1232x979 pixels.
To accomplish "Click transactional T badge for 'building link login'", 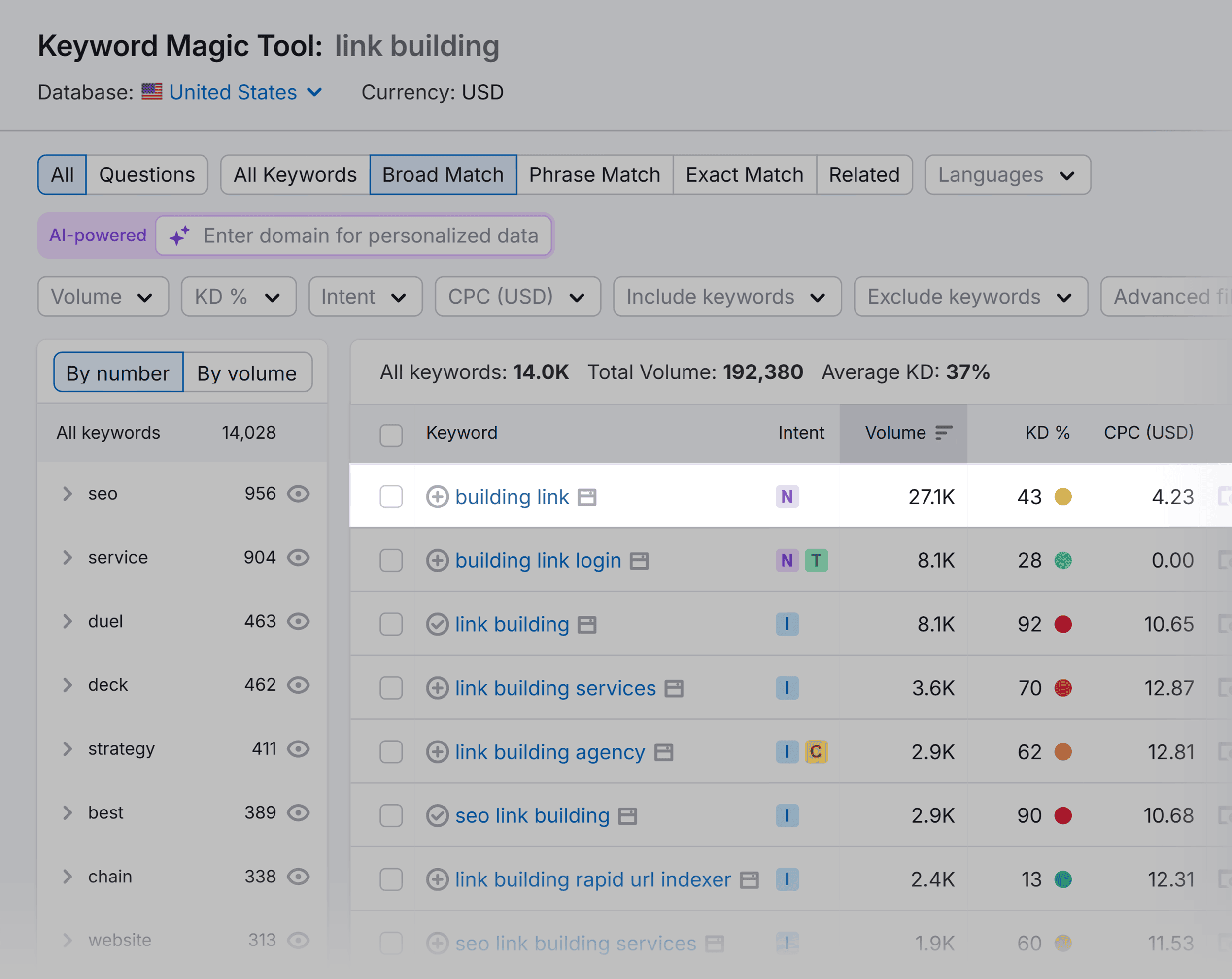I will tap(816, 560).
